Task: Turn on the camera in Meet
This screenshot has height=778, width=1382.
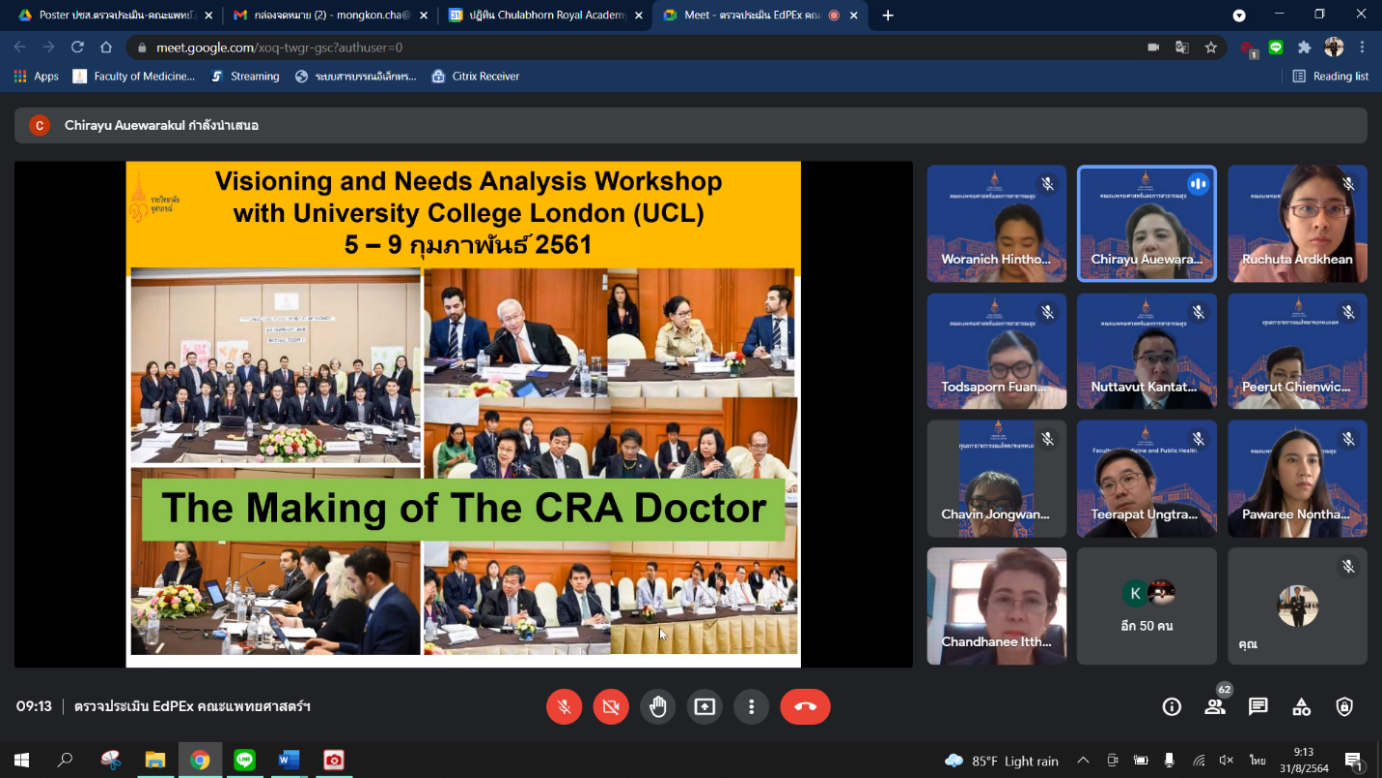Action: pyautogui.click(x=611, y=707)
